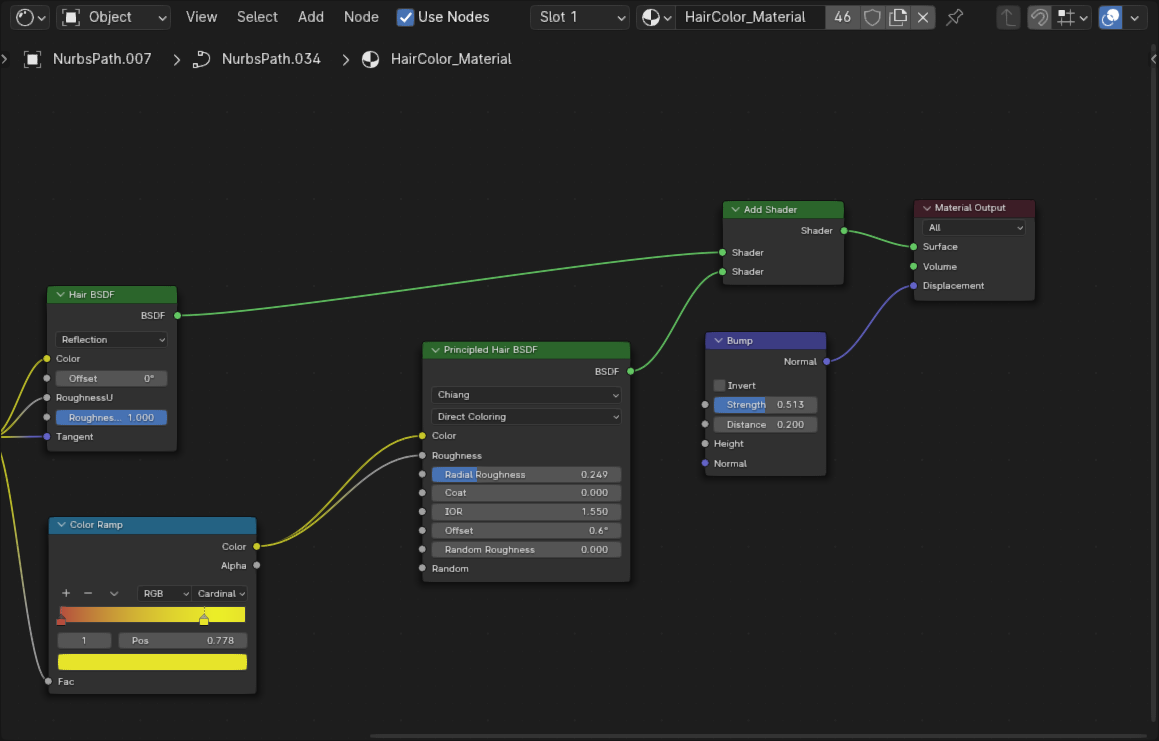Collapse the Color Ramp node
Screen dimensions: 1159x741
click(x=61, y=524)
